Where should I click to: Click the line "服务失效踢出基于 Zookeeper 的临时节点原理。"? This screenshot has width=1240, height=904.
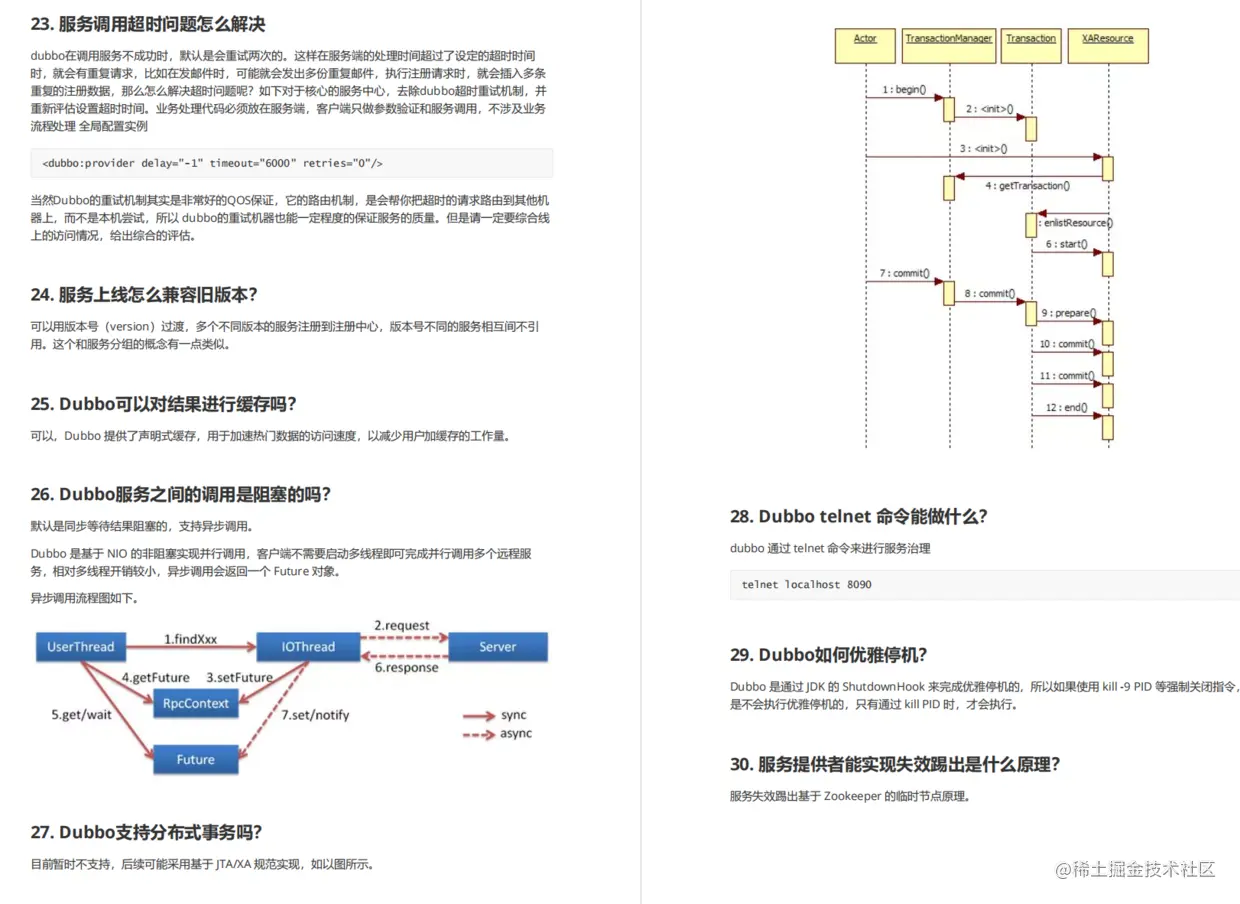point(850,796)
